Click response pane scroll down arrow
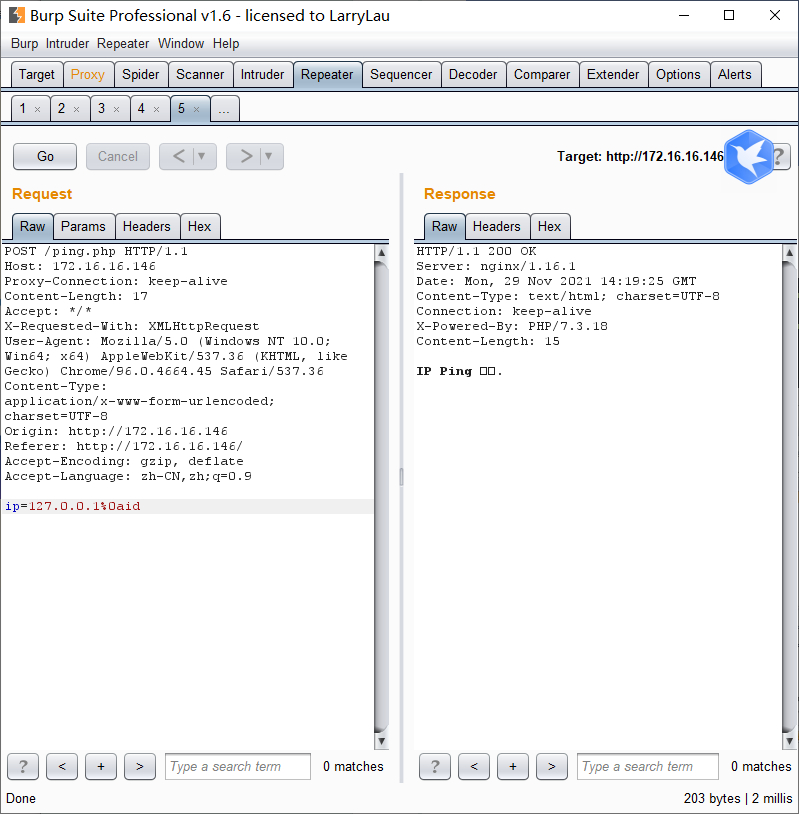The width and height of the screenshot is (799, 814). [x=789, y=741]
